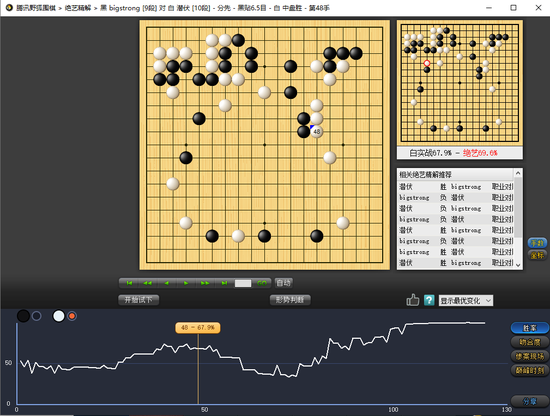Click white stone numbered 48 on board
Screen dimensions: 550x416
[x=317, y=132]
